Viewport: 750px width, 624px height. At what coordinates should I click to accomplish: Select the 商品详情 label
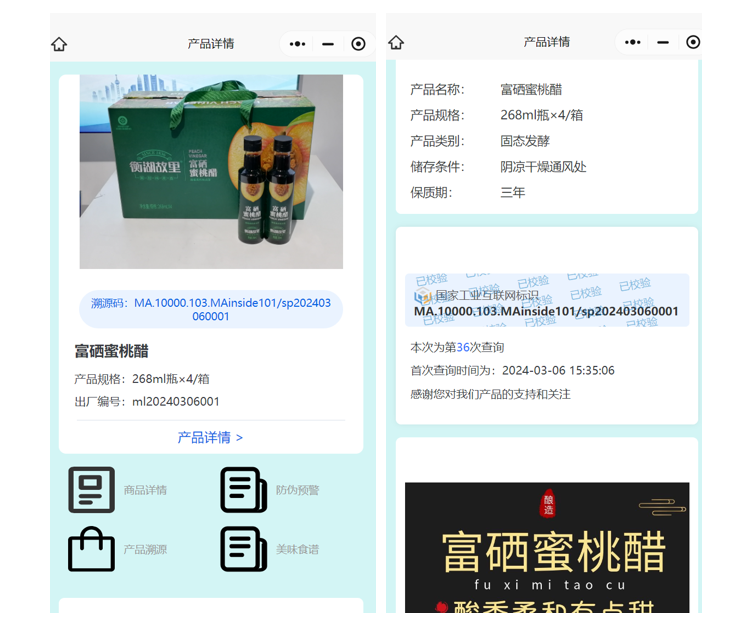pyautogui.click(x=145, y=490)
